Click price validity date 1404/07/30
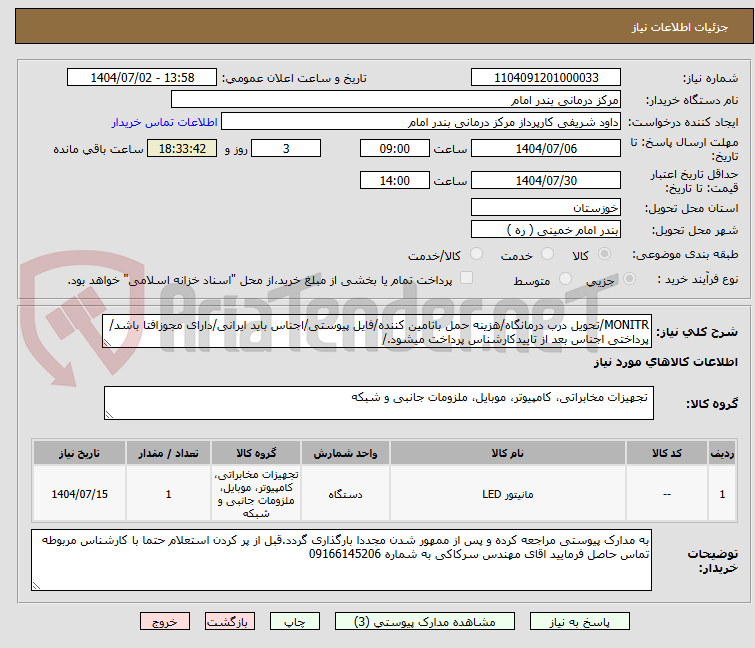The image size is (755, 648). (546, 181)
